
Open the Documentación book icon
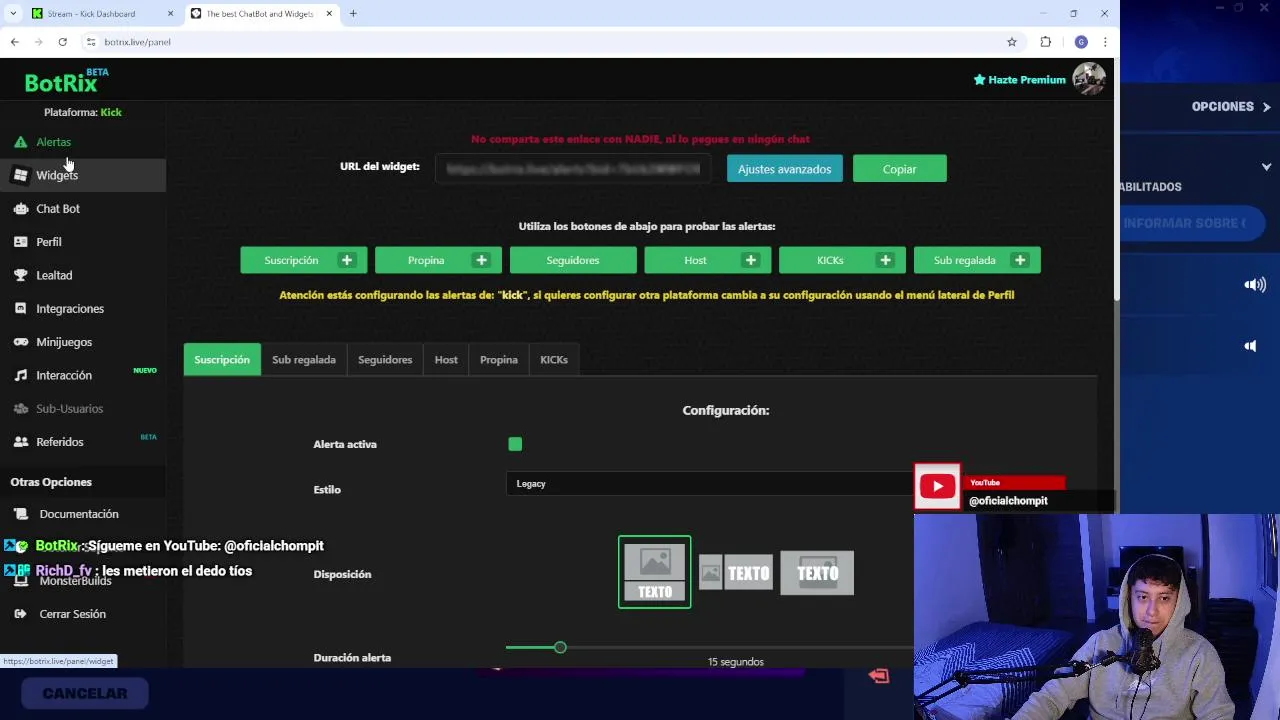[x=22, y=514]
